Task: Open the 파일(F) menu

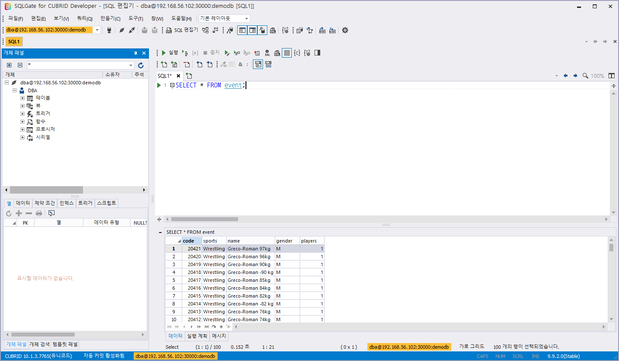Action: tap(15, 19)
